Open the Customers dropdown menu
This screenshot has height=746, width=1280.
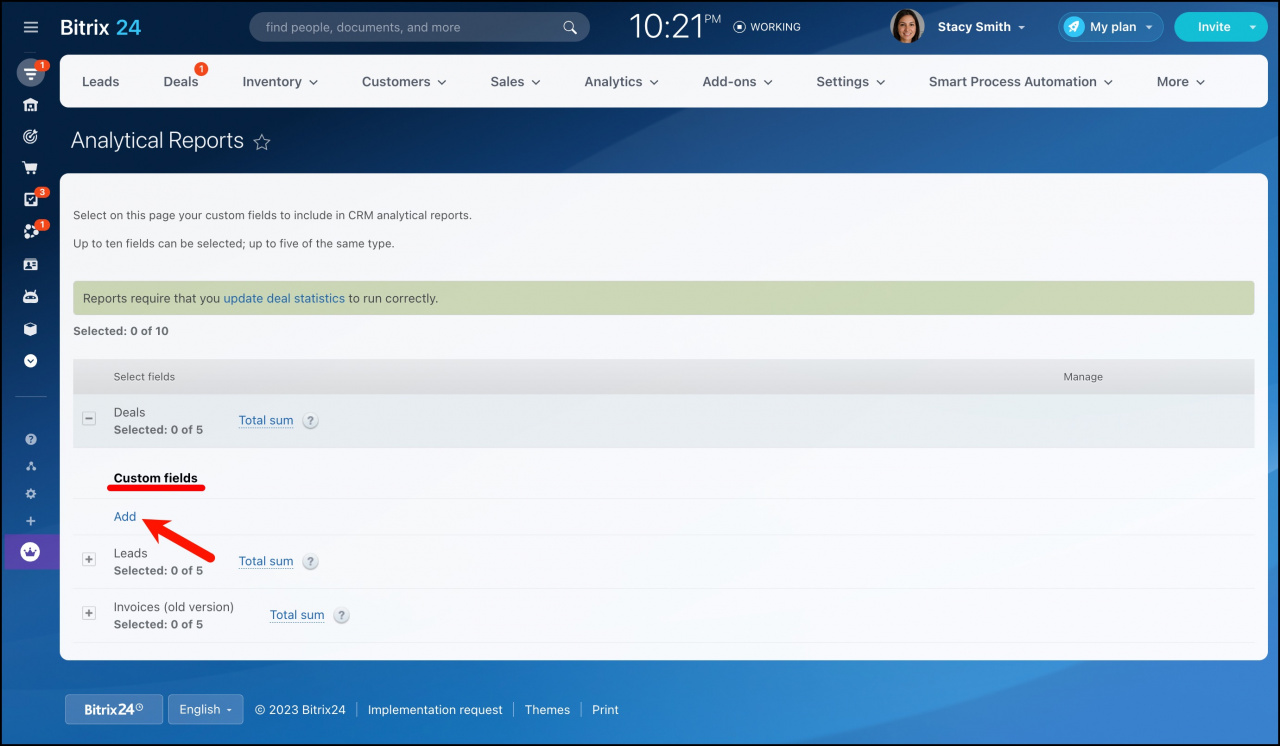[x=404, y=82]
